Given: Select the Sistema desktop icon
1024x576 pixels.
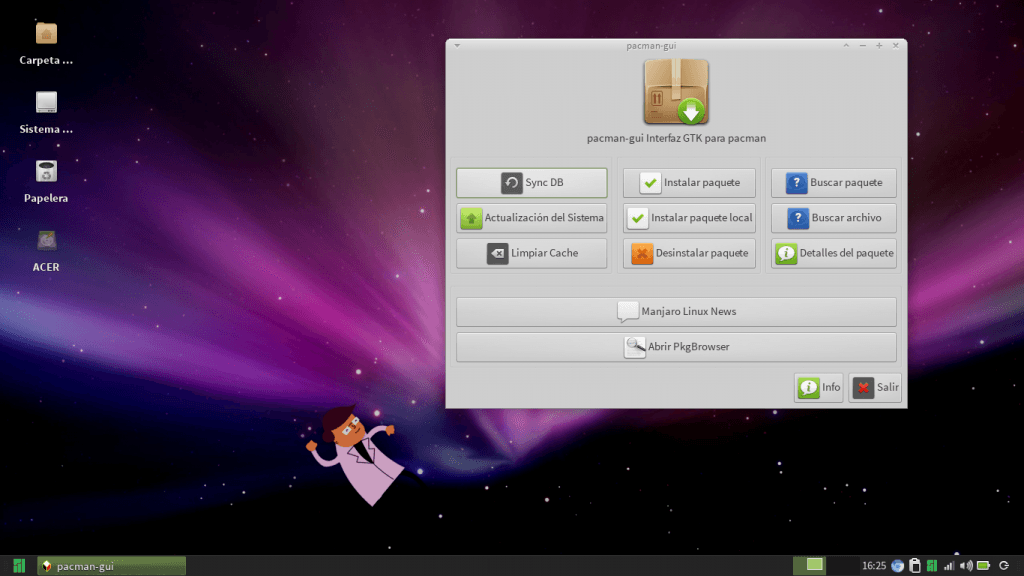Looking at the screenshot, I should pyautogui.click(x=46, y=113).
